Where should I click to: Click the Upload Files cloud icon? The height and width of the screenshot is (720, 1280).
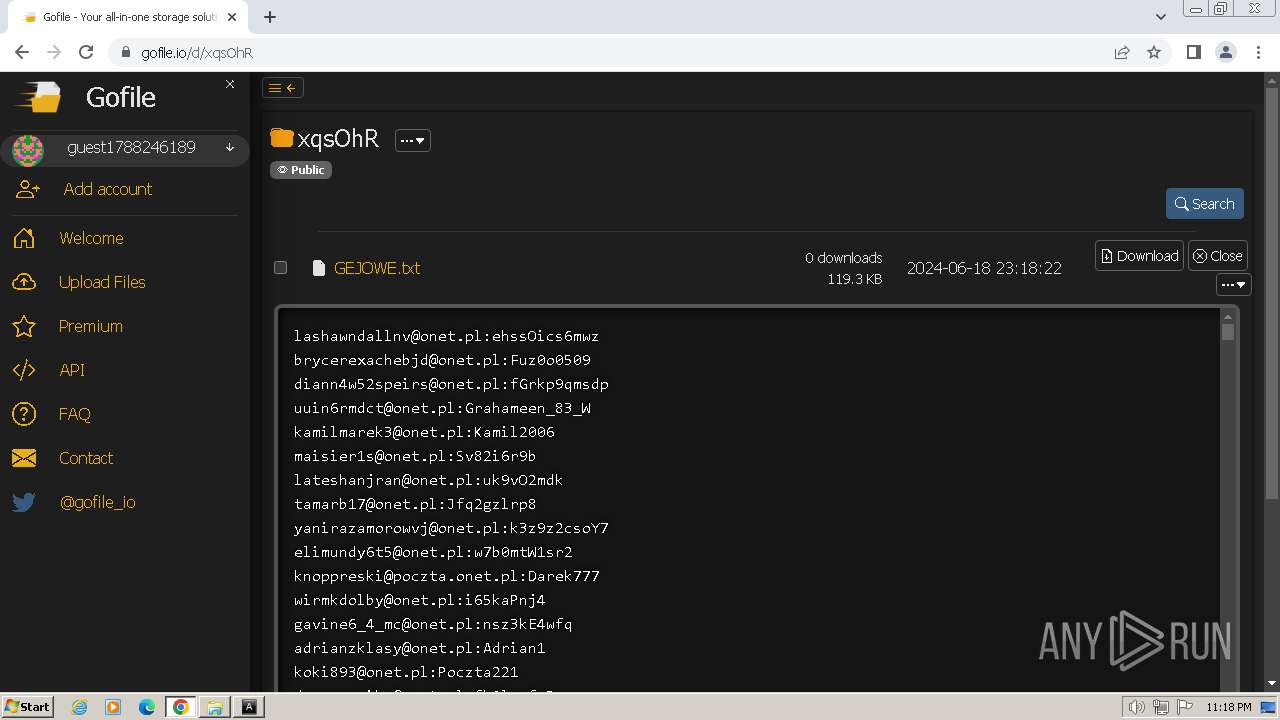coord(24,282)
